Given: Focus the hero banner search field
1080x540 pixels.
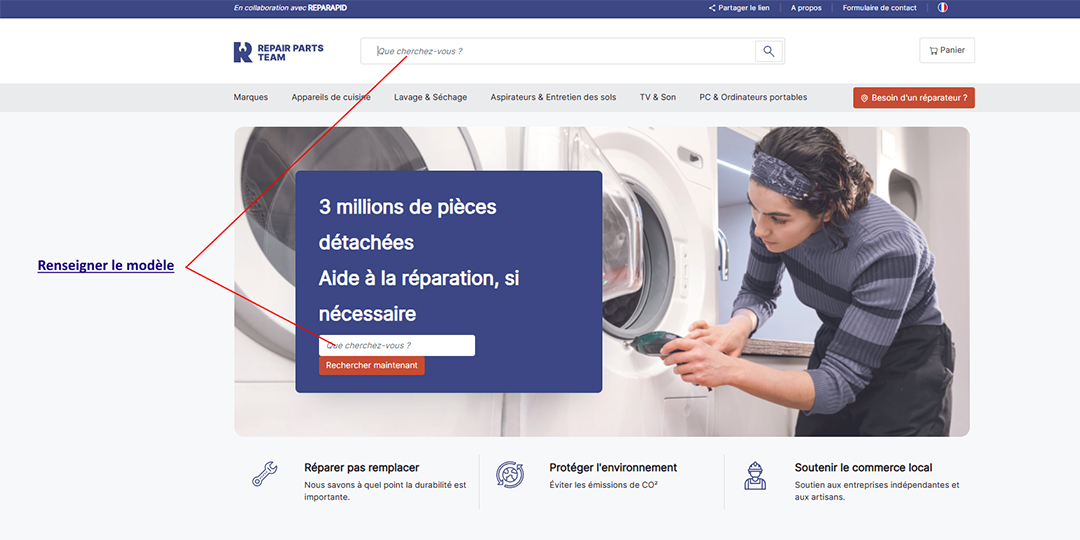Looking at the screenshot, I should click(x=397, y=345).
